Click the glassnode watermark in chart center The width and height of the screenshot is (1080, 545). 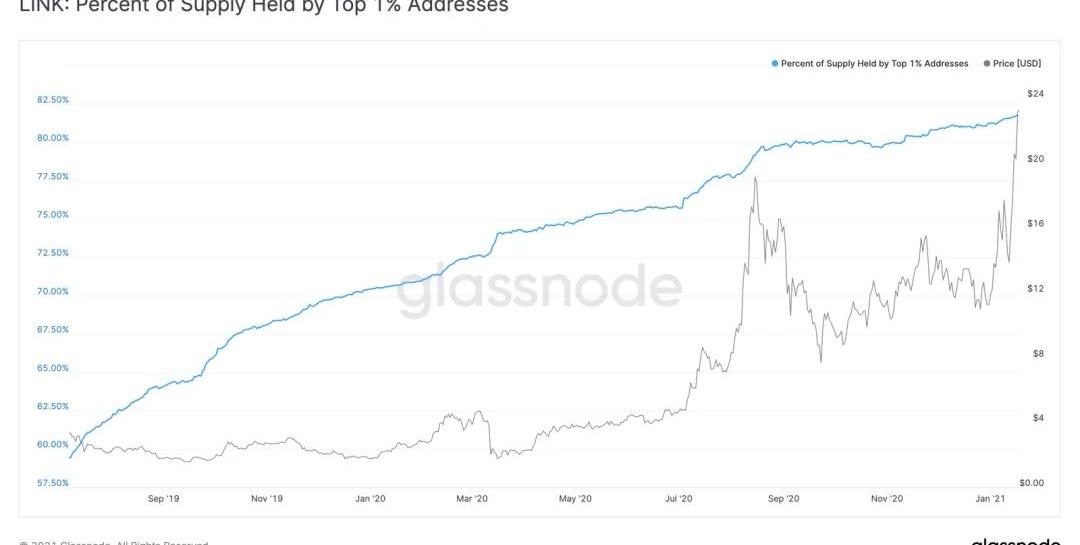(540, 288)
